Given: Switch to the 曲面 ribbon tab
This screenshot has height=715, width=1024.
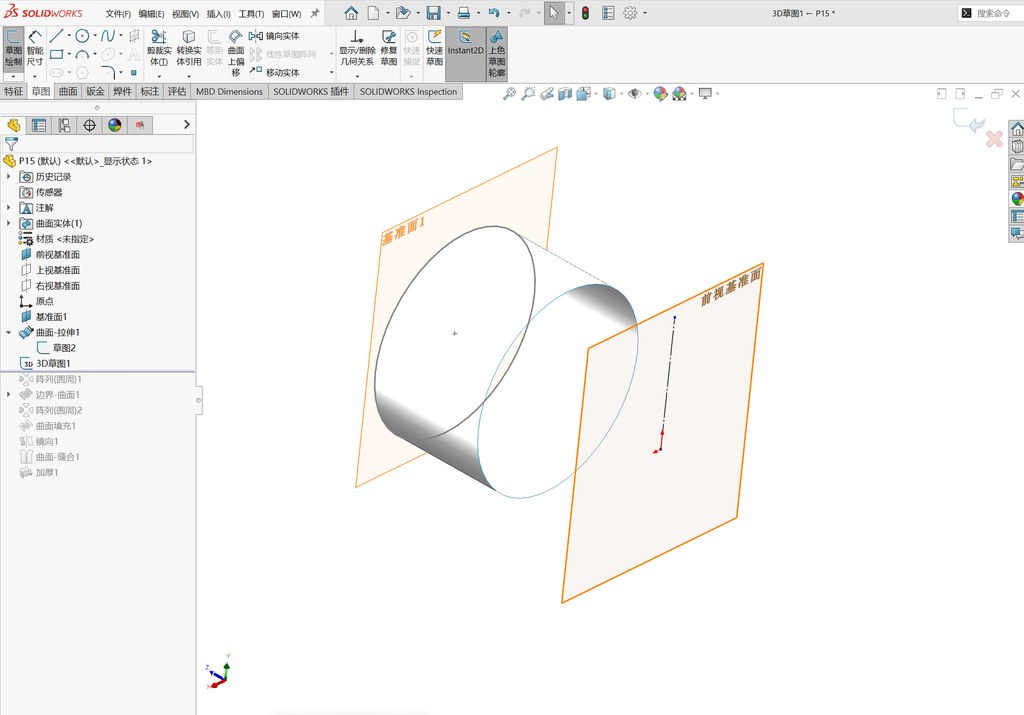Looking at the screenshot, I should click(69, 91).
